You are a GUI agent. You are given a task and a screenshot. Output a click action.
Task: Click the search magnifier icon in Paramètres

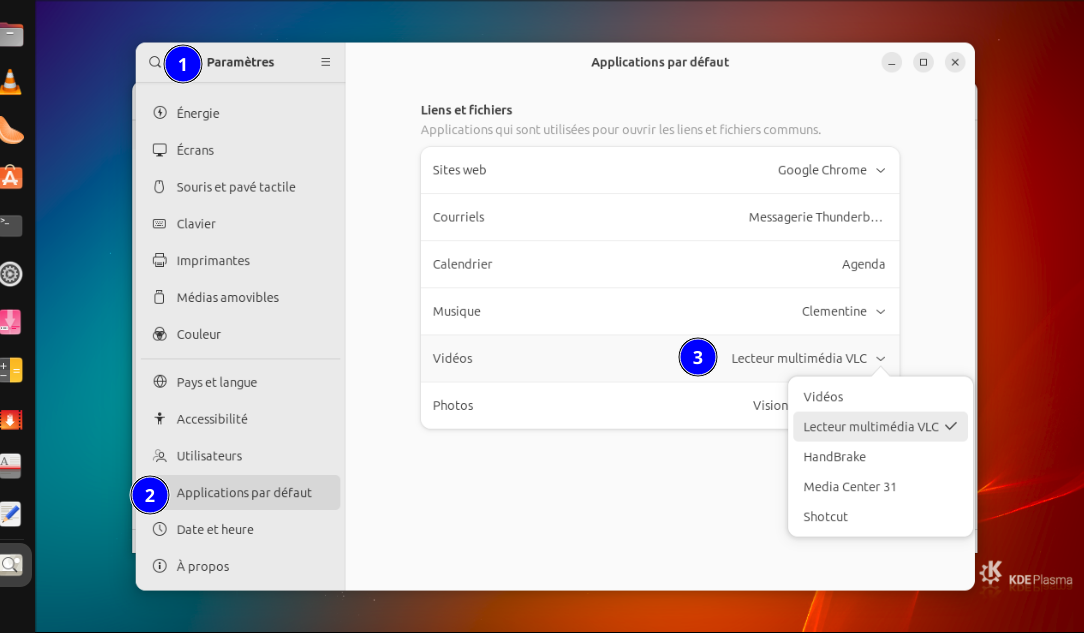coord(155,62)
